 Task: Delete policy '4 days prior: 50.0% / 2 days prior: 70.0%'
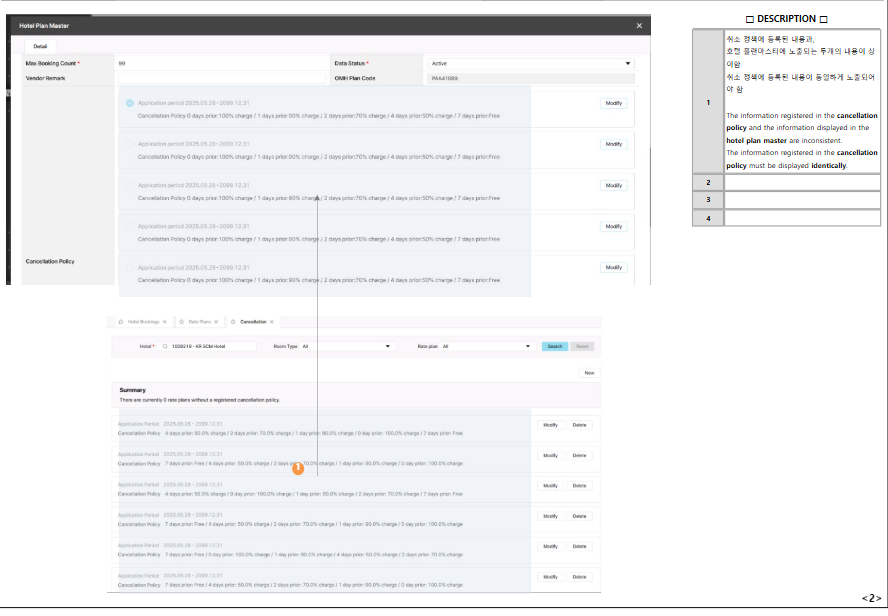click(x=579, y=425)
